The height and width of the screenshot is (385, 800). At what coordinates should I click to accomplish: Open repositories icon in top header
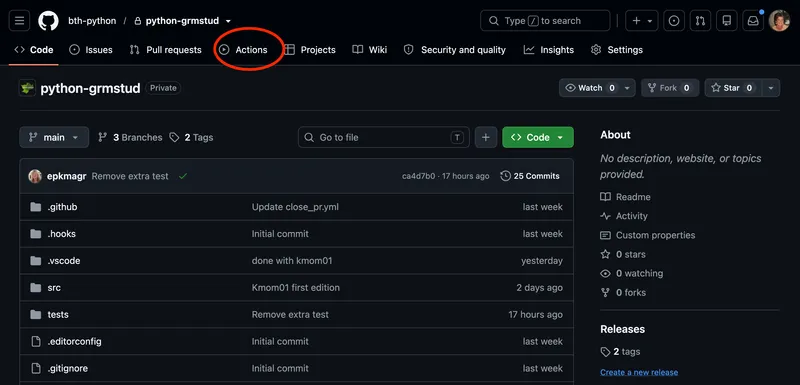pyautogui.click(x=727, y=21)
